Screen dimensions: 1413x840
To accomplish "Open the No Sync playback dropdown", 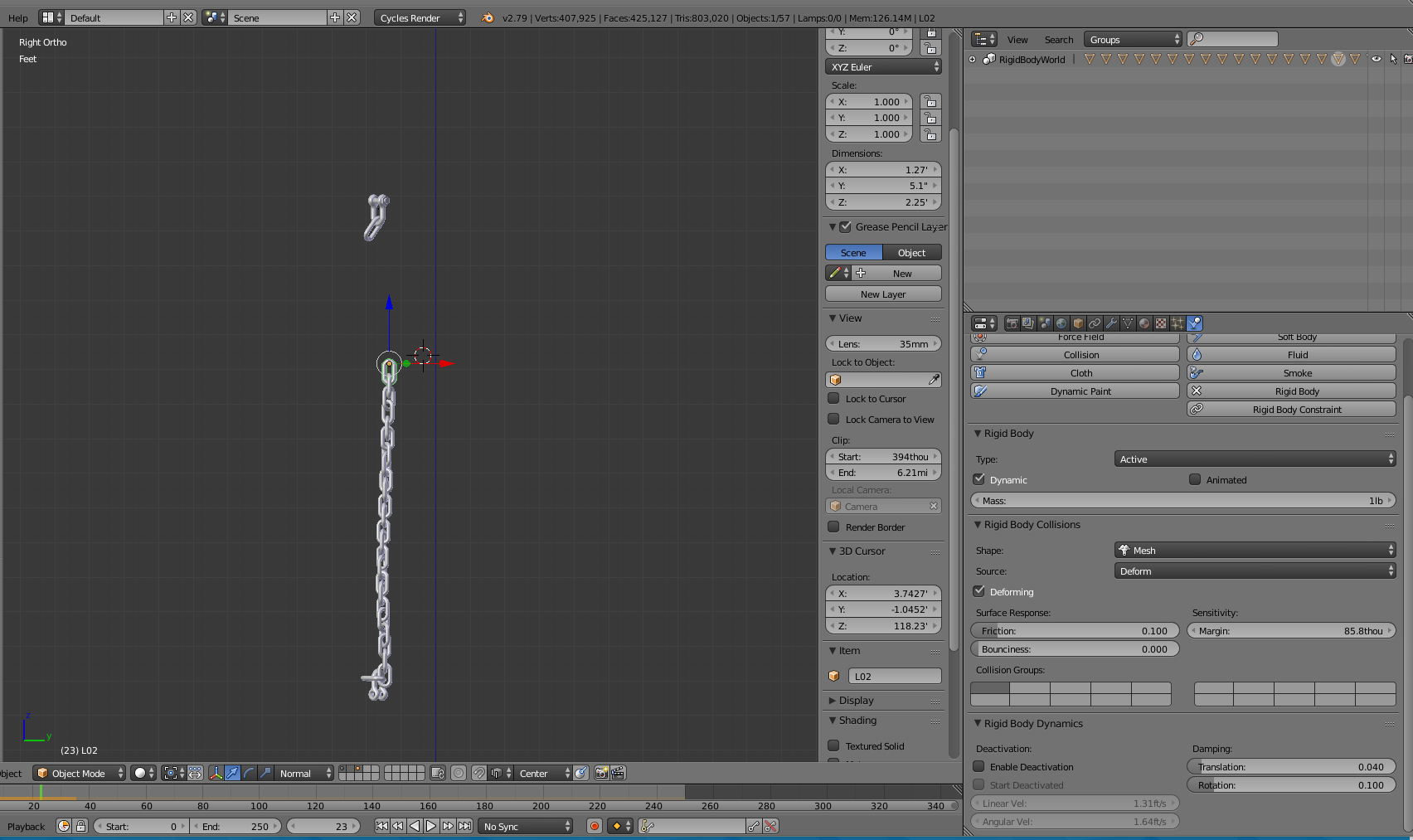I will coord(526,826).
